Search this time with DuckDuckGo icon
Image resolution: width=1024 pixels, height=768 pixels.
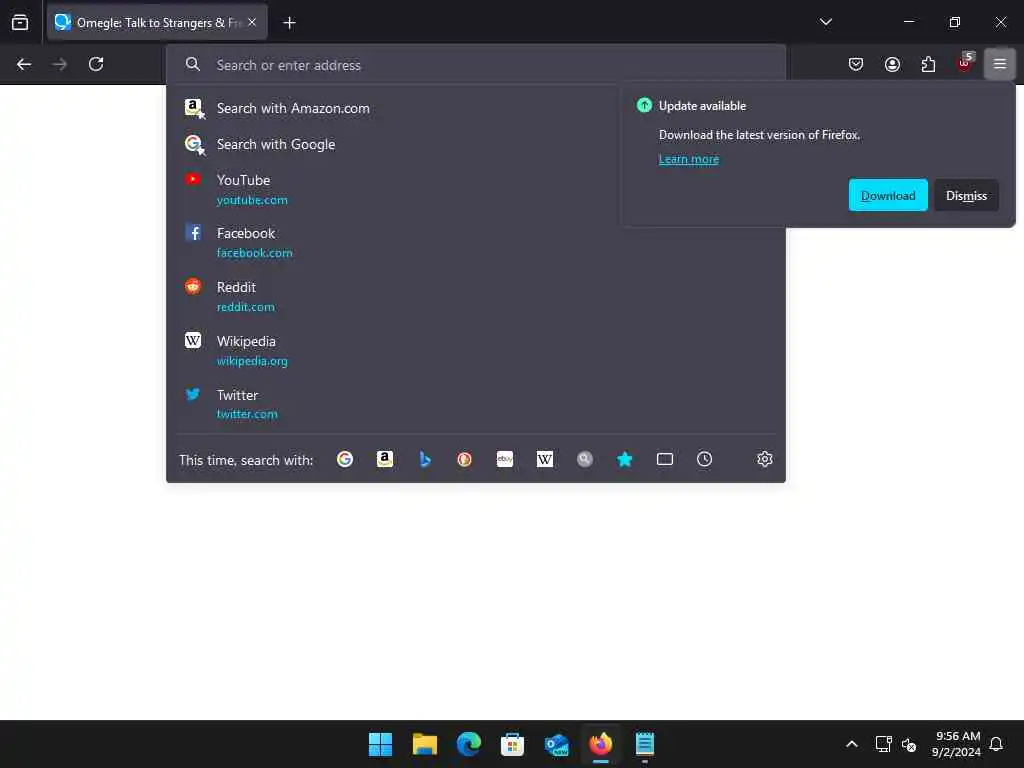click(x=464, y=459)
